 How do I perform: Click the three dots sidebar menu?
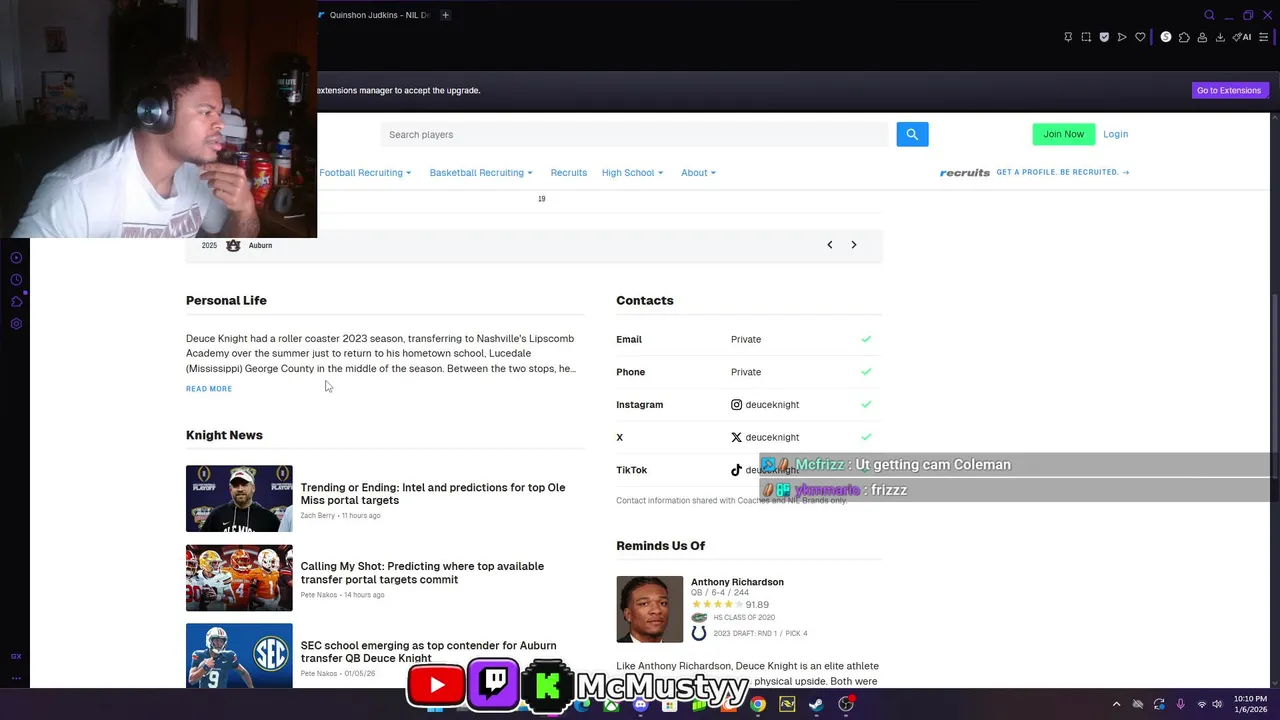pos(16,678)
